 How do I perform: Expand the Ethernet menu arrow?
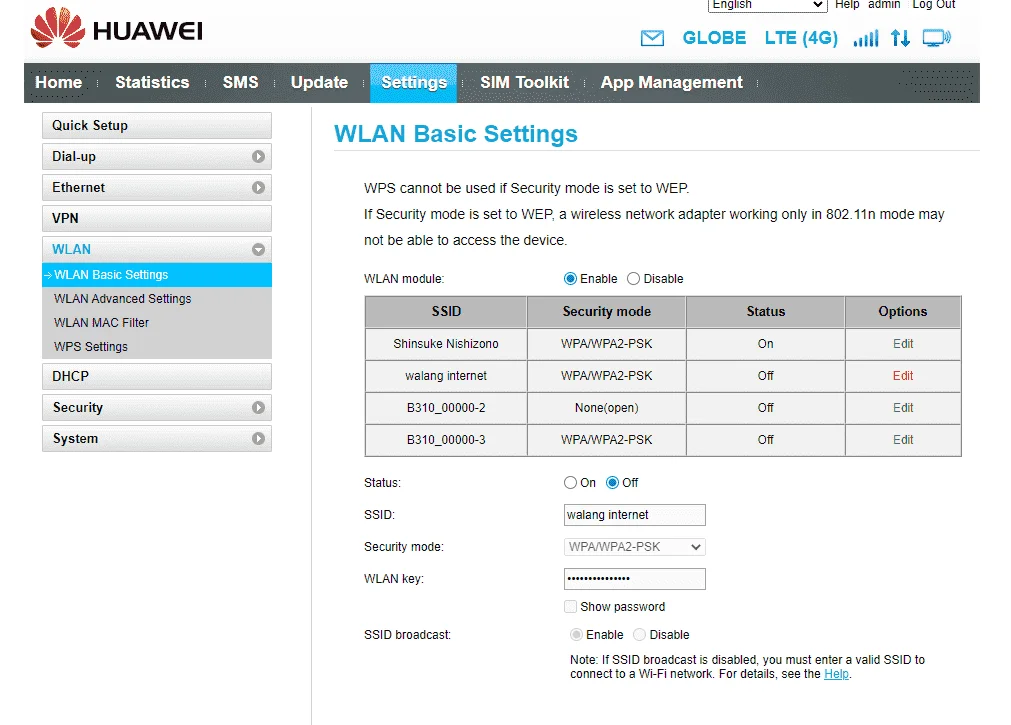(258, 188)
